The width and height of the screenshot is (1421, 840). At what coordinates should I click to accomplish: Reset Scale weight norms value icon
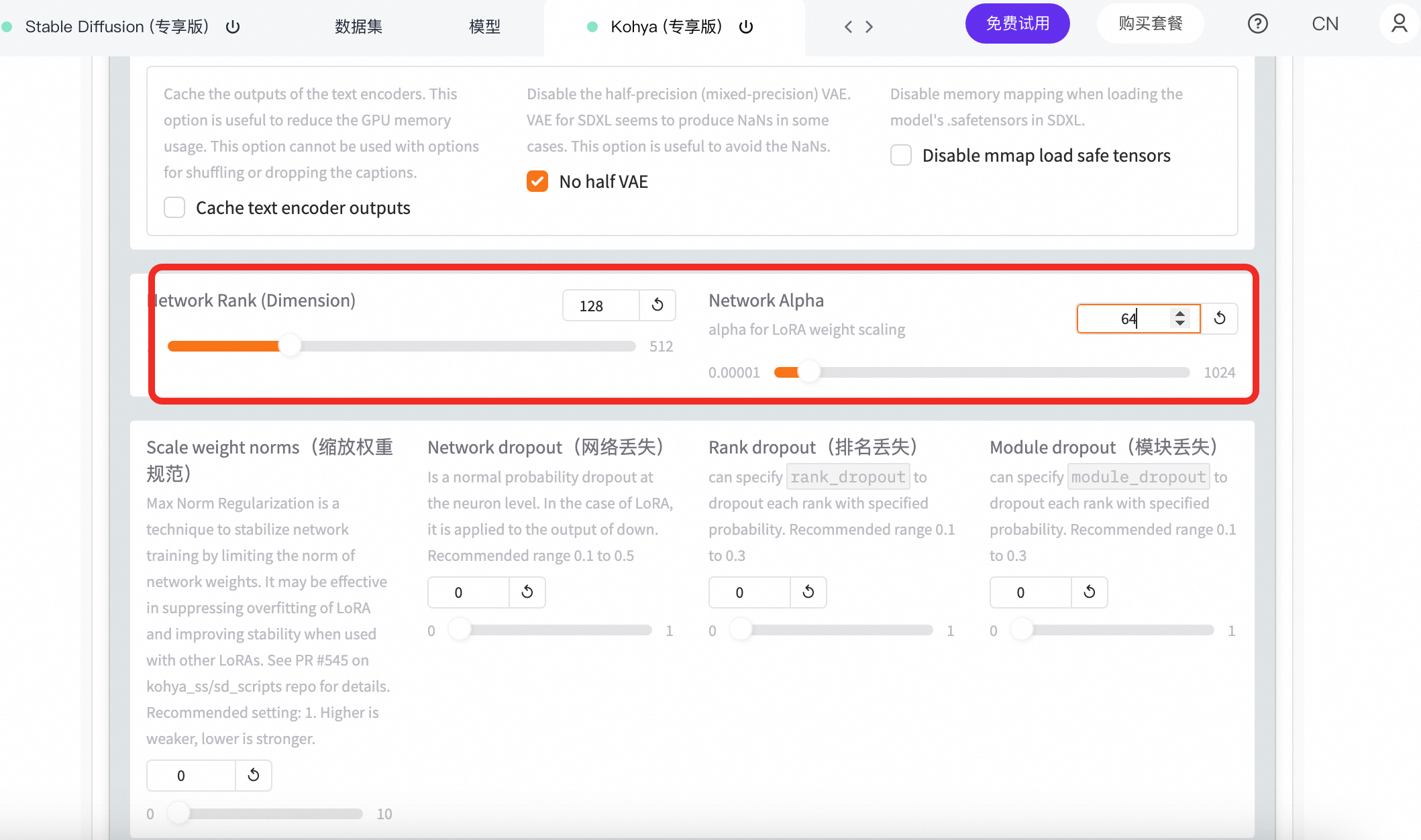pos(254,775)
